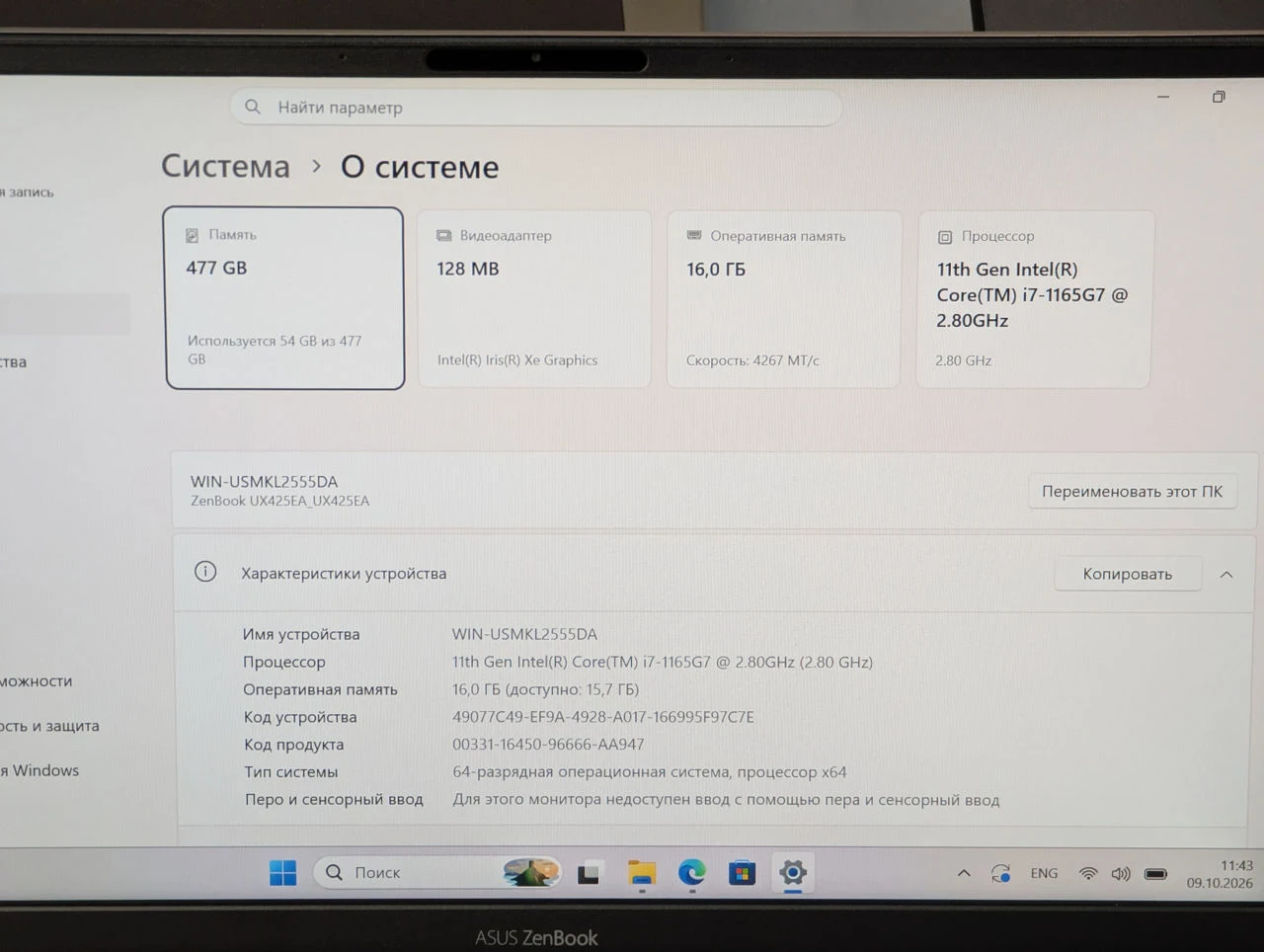This screenshot has width=1264, height=952.
Task: Open File Explorer from the taskbar
Action: [x=642, y=873]
